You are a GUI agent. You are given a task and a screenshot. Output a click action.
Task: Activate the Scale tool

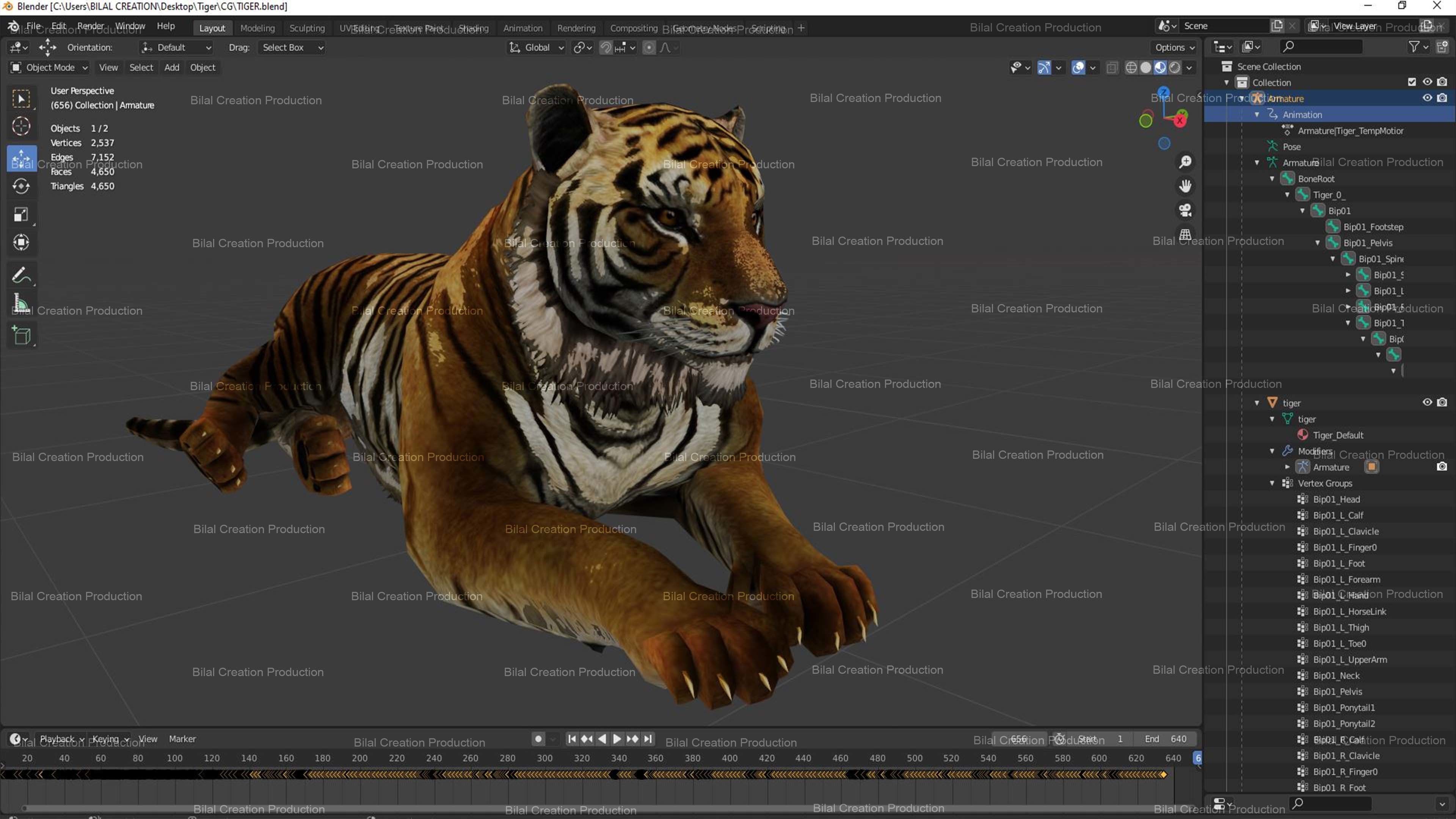tap(22, 214)
